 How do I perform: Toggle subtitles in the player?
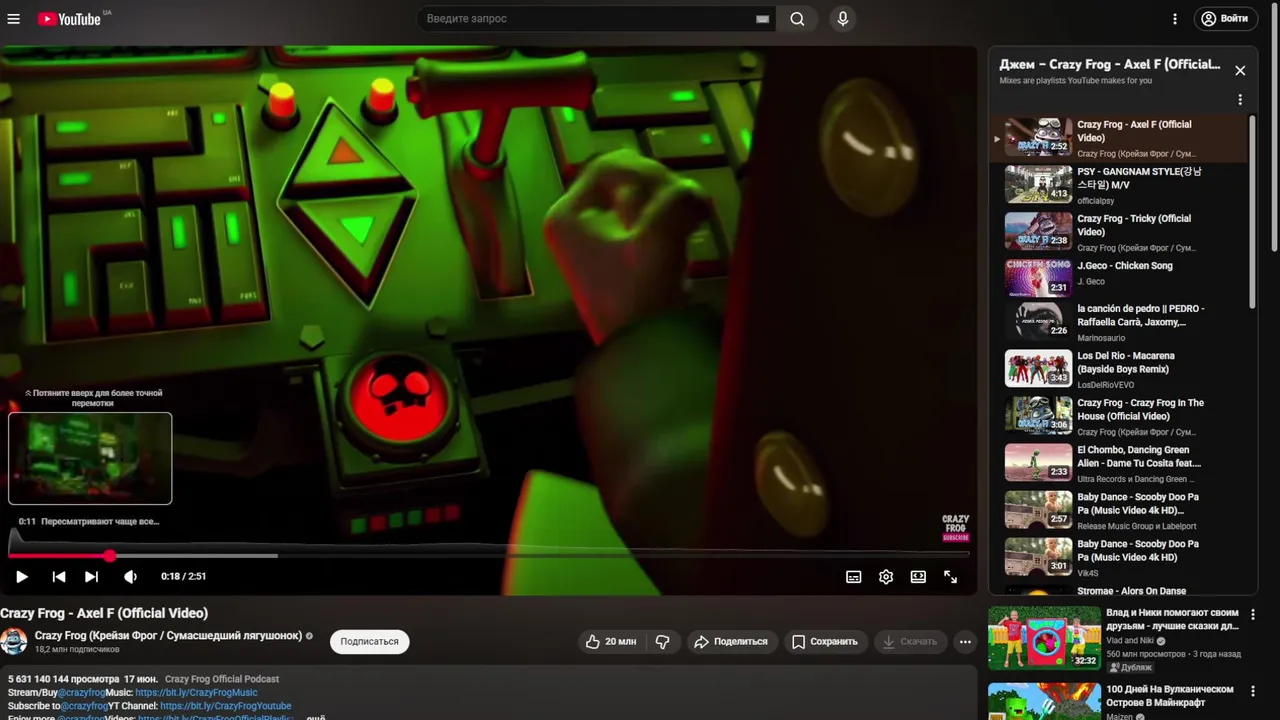(x=854, y=577)
